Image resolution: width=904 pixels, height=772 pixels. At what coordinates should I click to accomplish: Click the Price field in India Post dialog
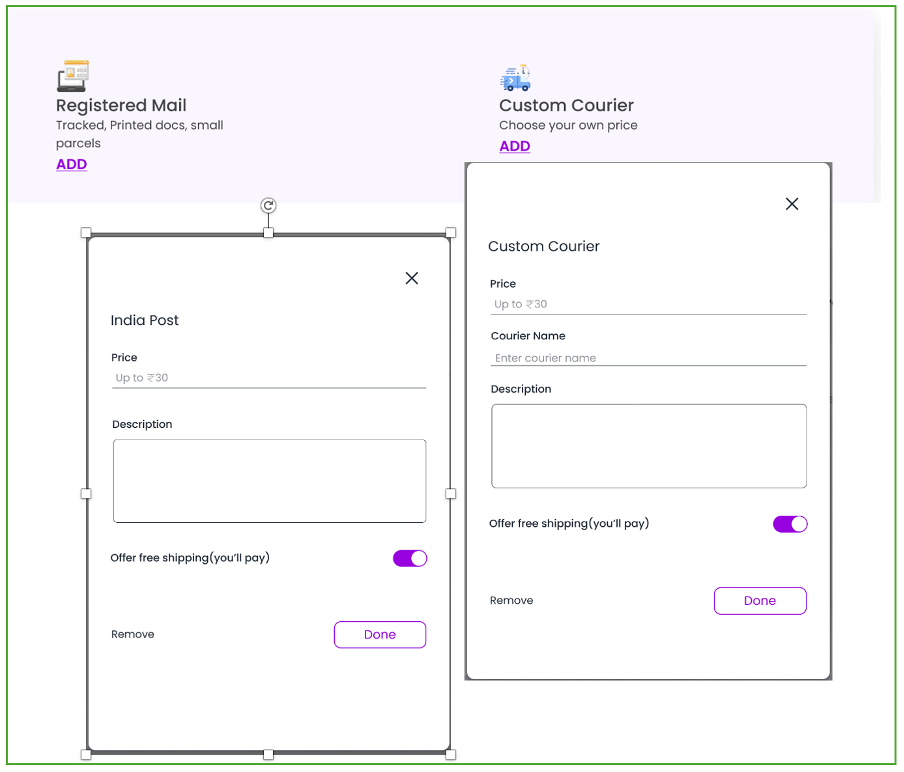tap(269, 378)
